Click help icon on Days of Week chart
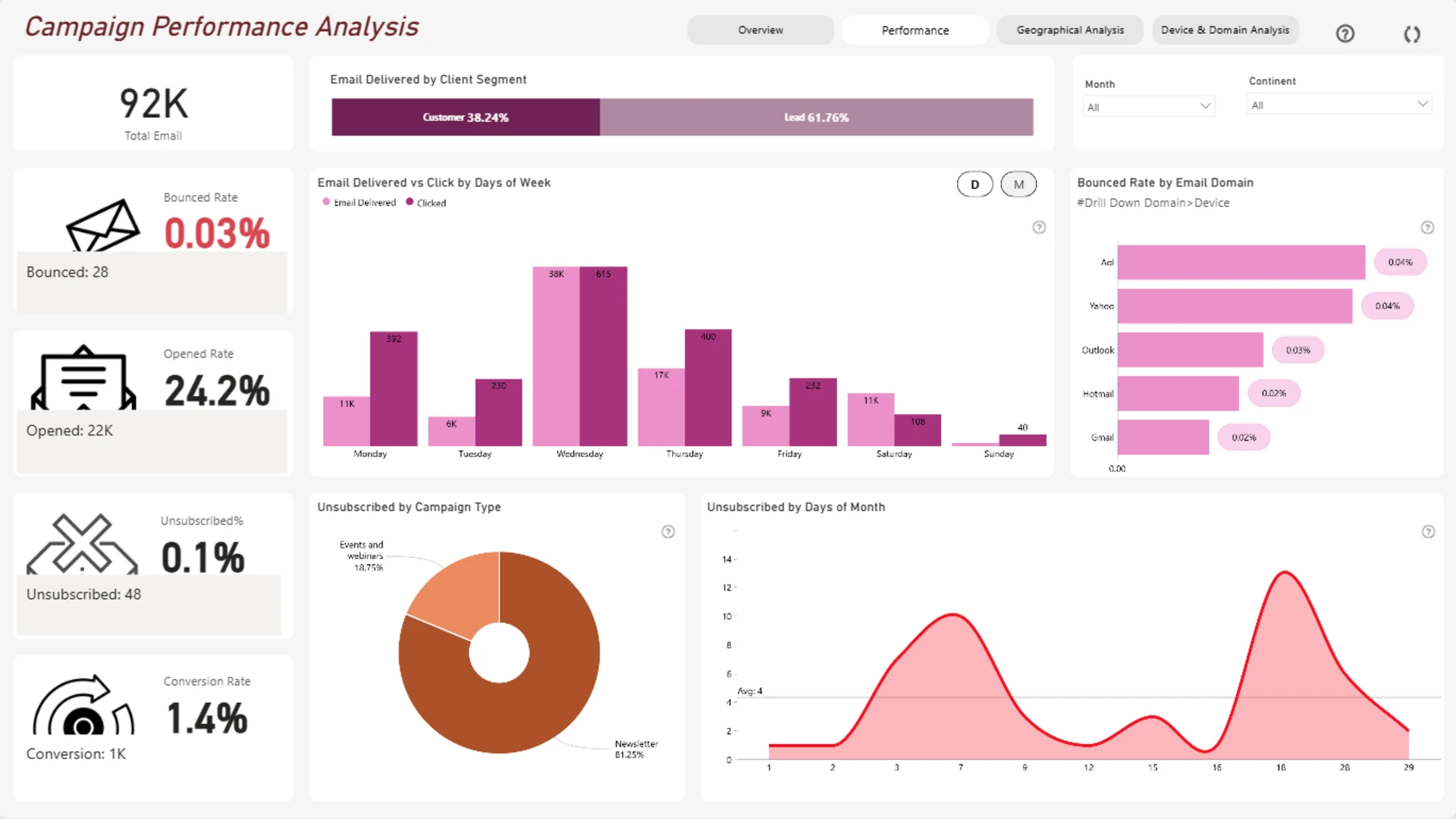Image resolution: width=1456 pixels, height=819 pixels. tap(1039, 227)
